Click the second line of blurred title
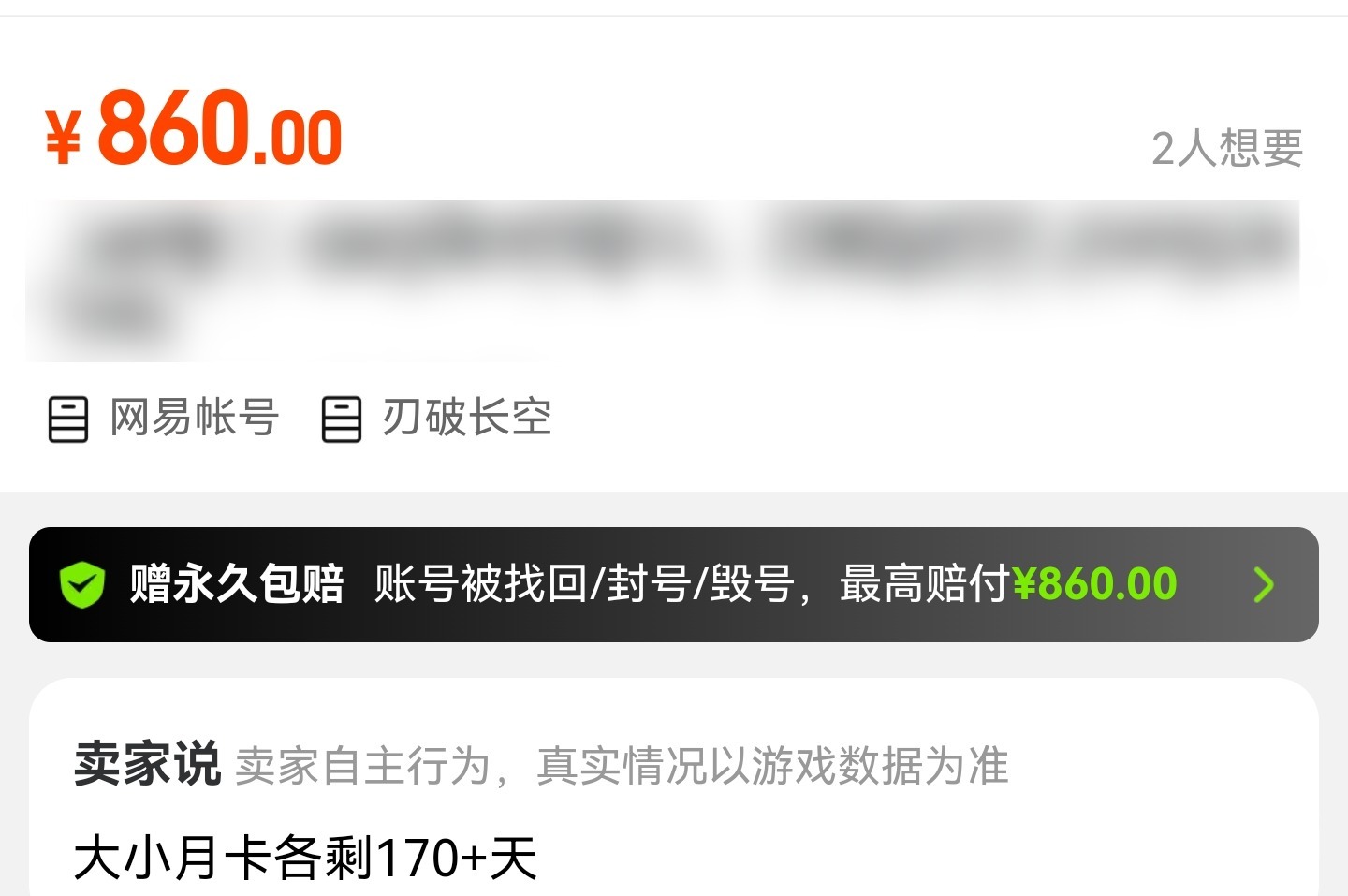This screenshot has width=1348, height=896. pos(117,318)
